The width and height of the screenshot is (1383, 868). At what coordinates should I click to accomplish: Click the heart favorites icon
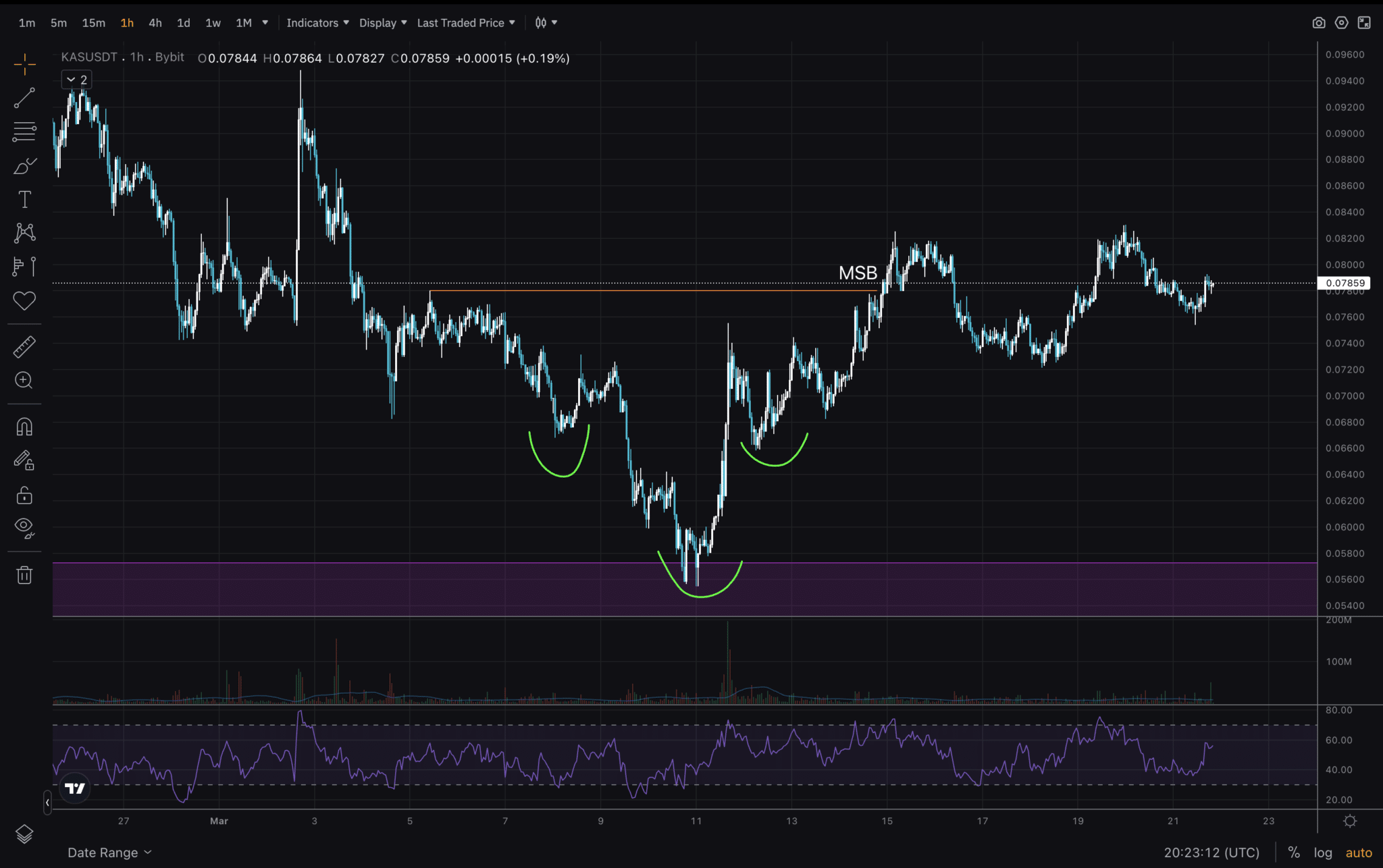[24, 300]
